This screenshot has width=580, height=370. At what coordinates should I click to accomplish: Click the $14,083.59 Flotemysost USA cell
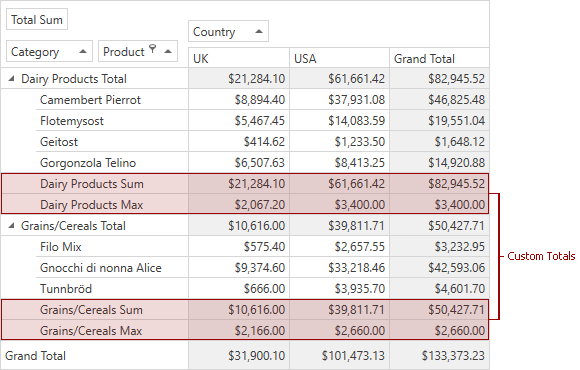pyautogui.click(x=339, y=121)
